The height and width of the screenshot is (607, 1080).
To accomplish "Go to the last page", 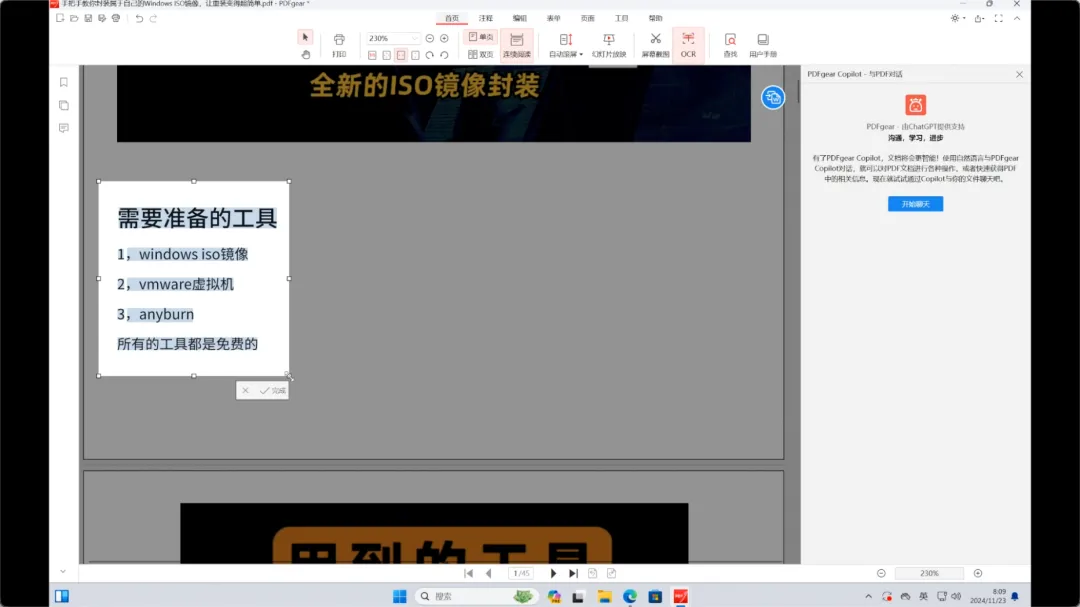I will click(x=573, y=573).
